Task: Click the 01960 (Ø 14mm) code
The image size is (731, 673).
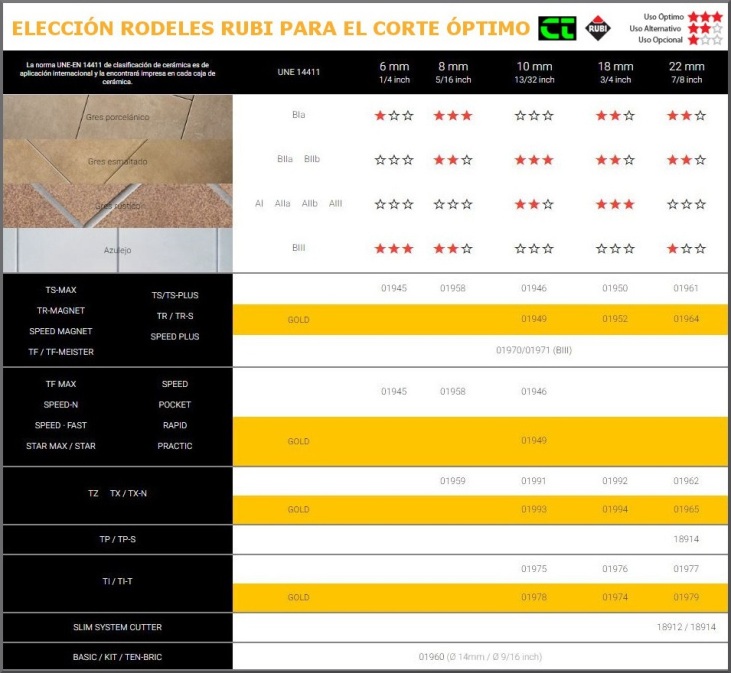Action: pyautogui.click(x=480, y=657)
